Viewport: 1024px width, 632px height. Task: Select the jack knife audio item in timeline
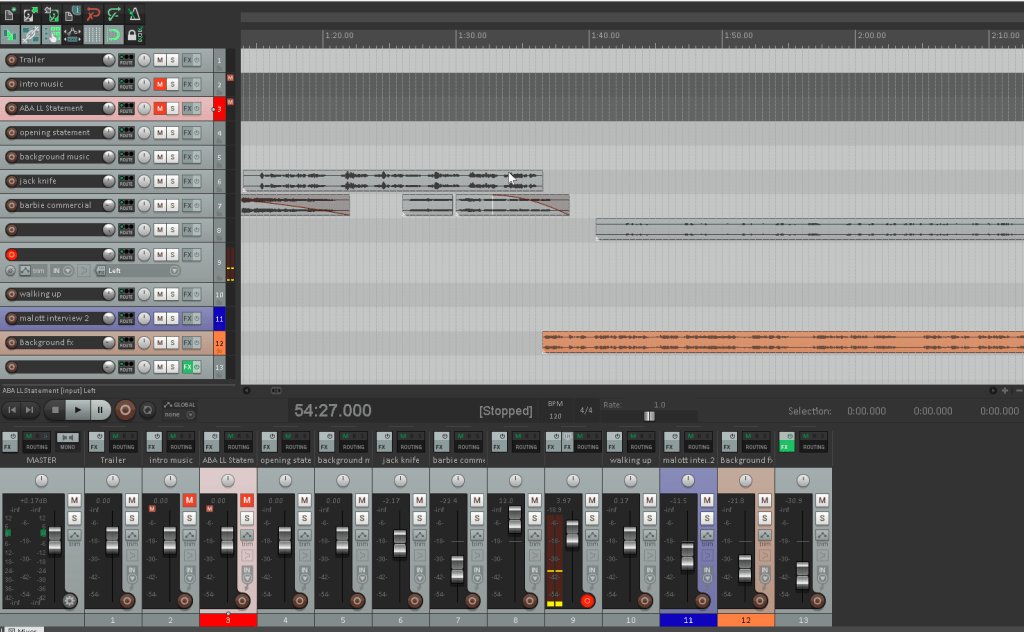392,181
